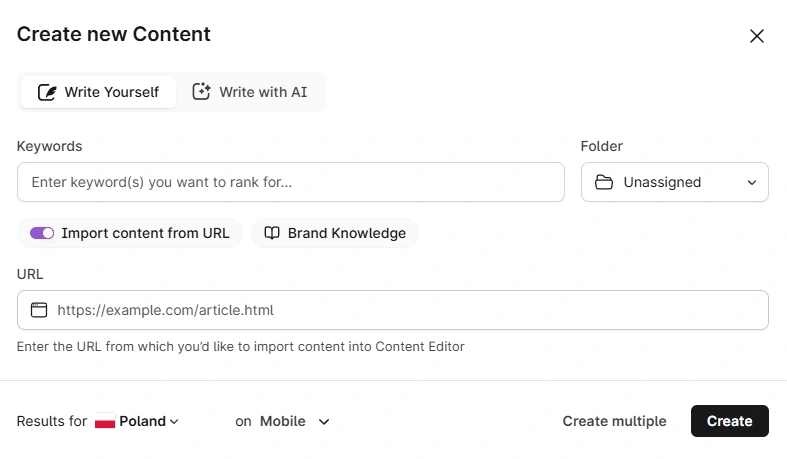The height and width of the screenshot is (459, 787).
Task: Click the folder icon in Folder selector
Action: click(x=603, y=182)
